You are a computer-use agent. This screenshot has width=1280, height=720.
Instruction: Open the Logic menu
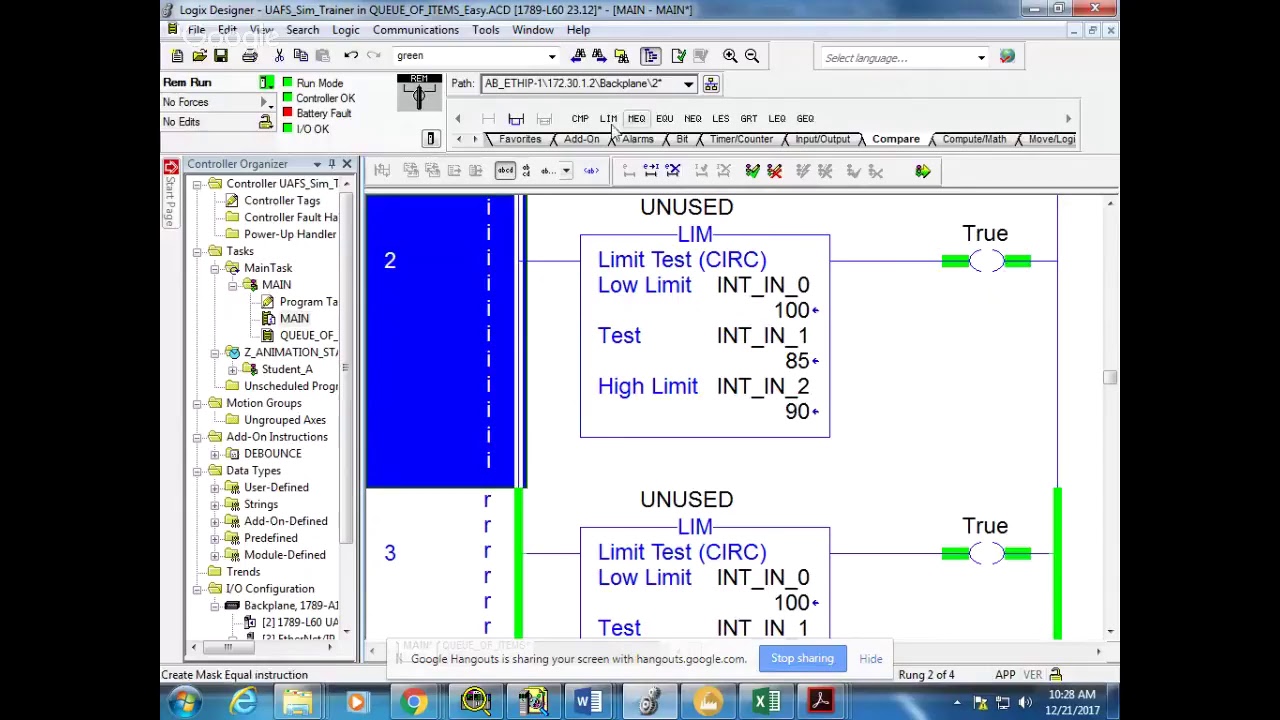pos(346,30)
